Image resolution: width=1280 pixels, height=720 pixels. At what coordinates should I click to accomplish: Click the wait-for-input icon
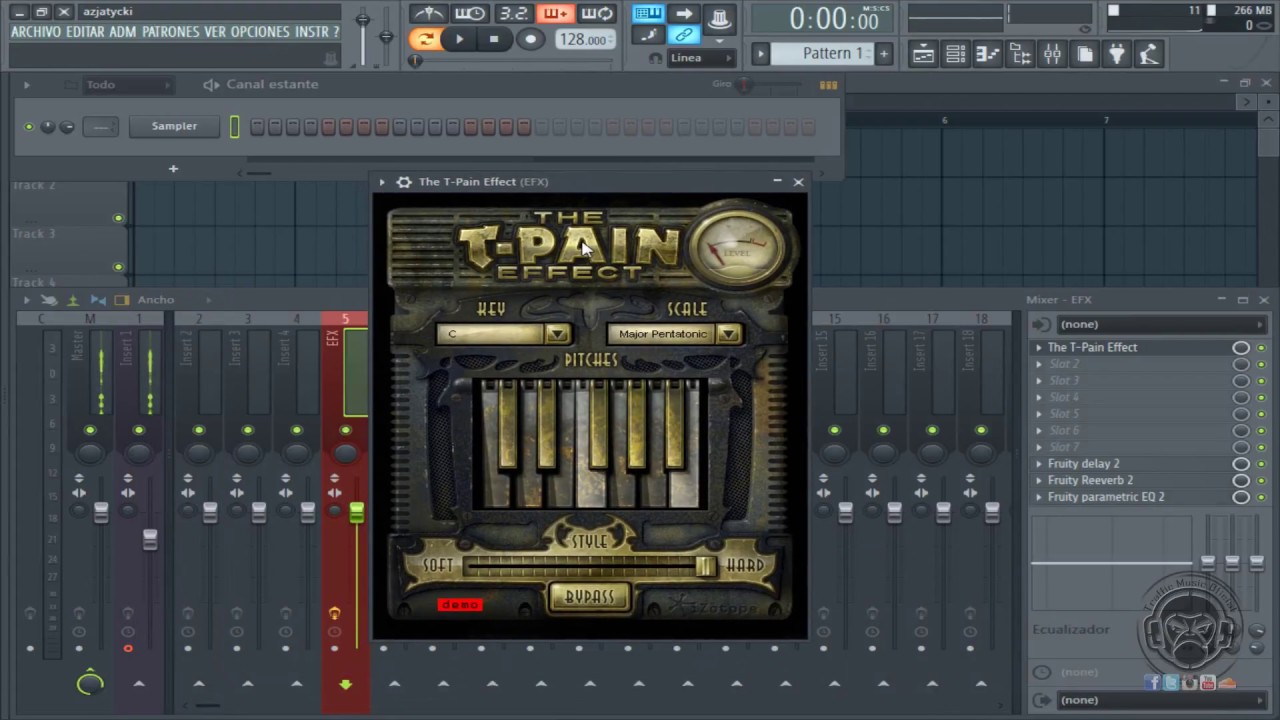(470, 13)
